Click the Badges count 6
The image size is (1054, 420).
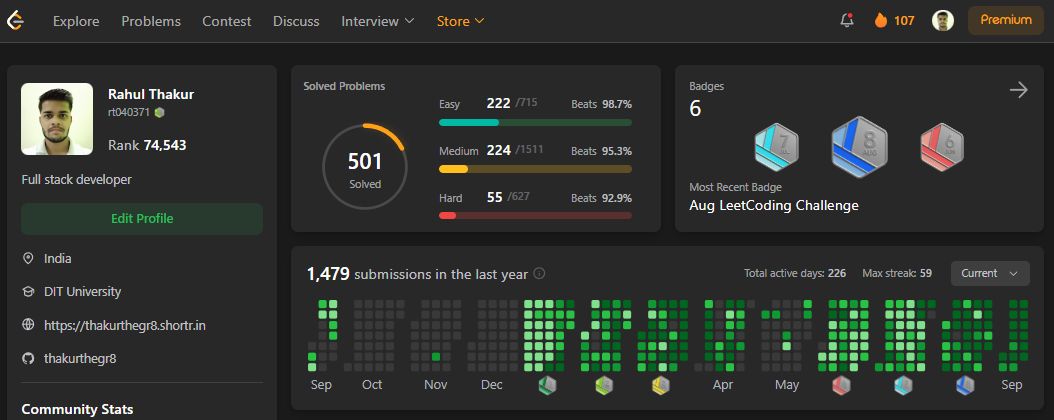tap(695, 108)
